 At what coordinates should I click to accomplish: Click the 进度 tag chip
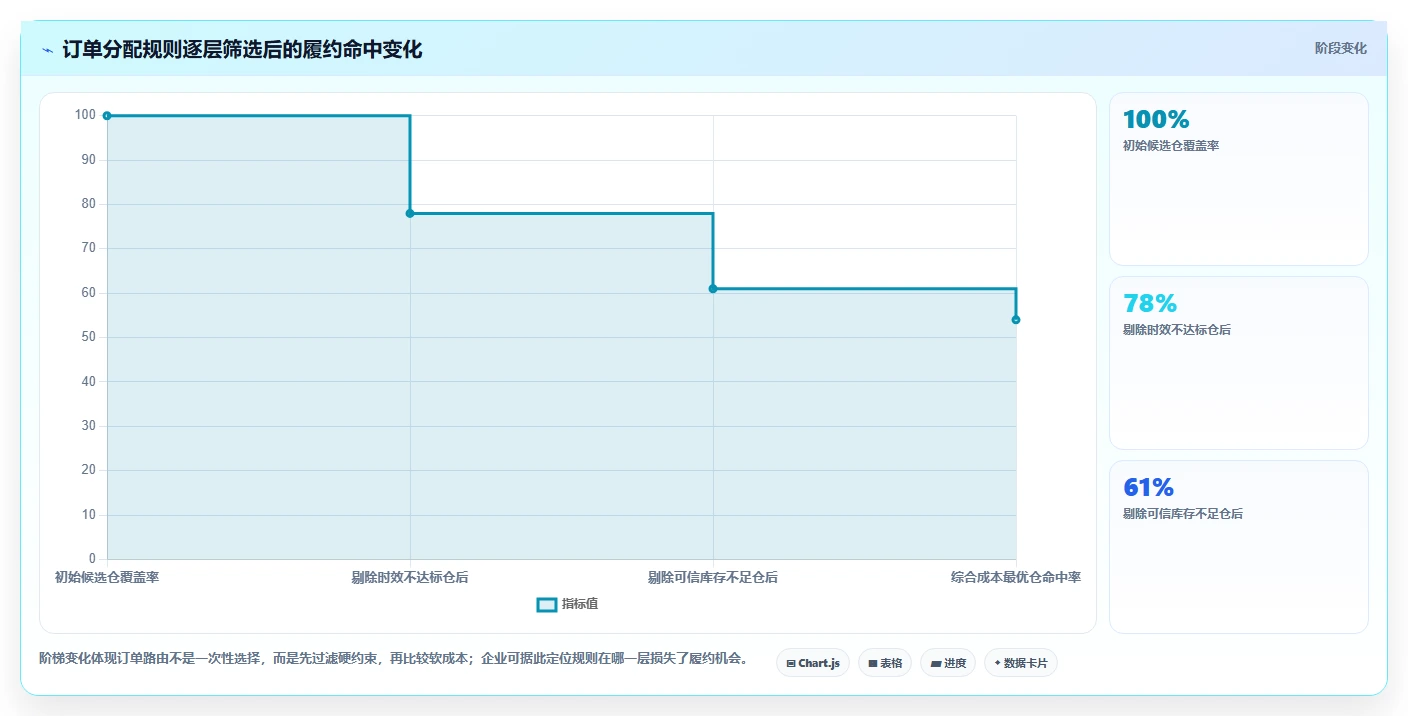(x=948, y=663)
